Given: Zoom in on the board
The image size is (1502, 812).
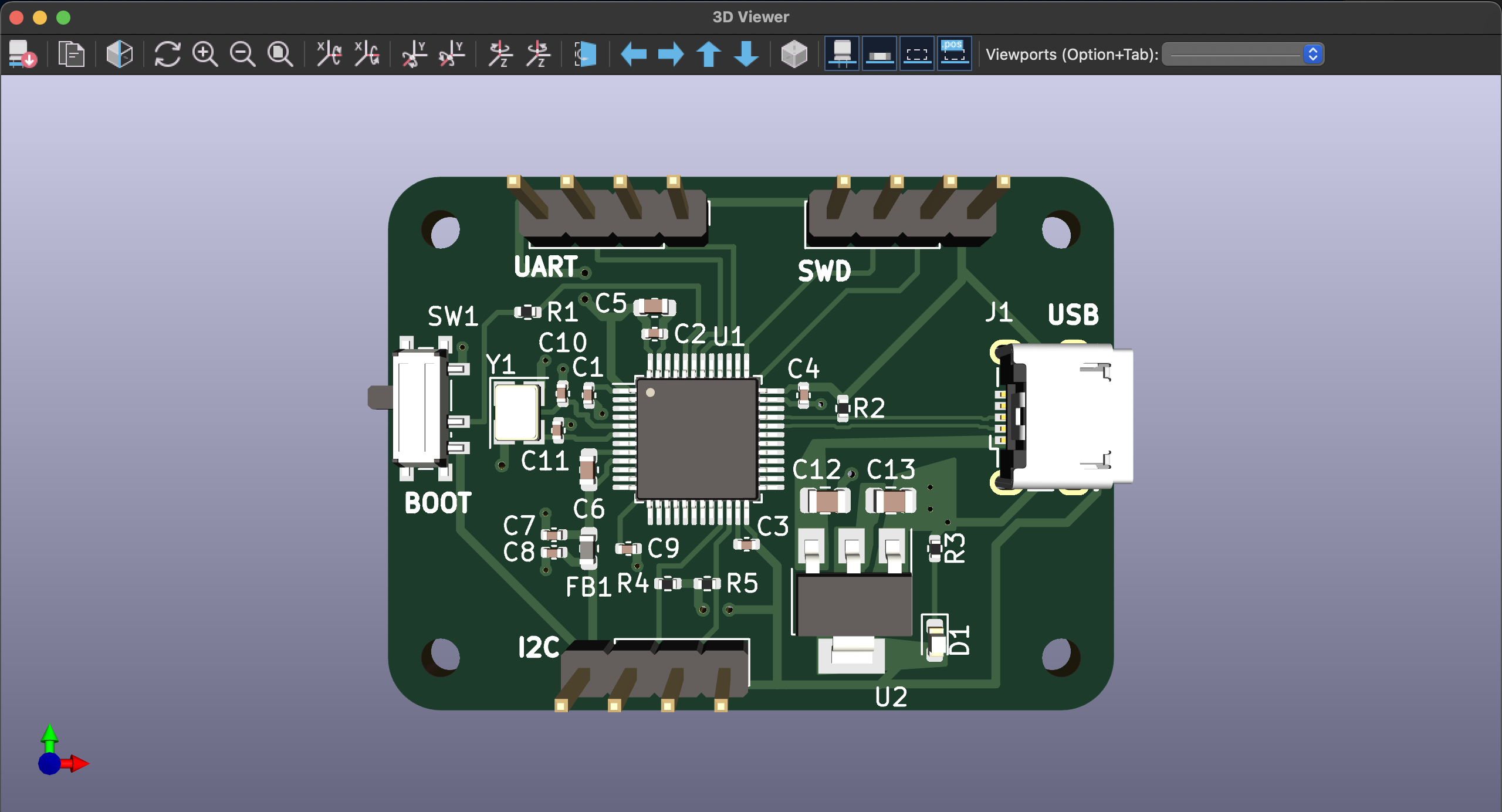Looking at the screenshot, I should (x=205, y=54).
